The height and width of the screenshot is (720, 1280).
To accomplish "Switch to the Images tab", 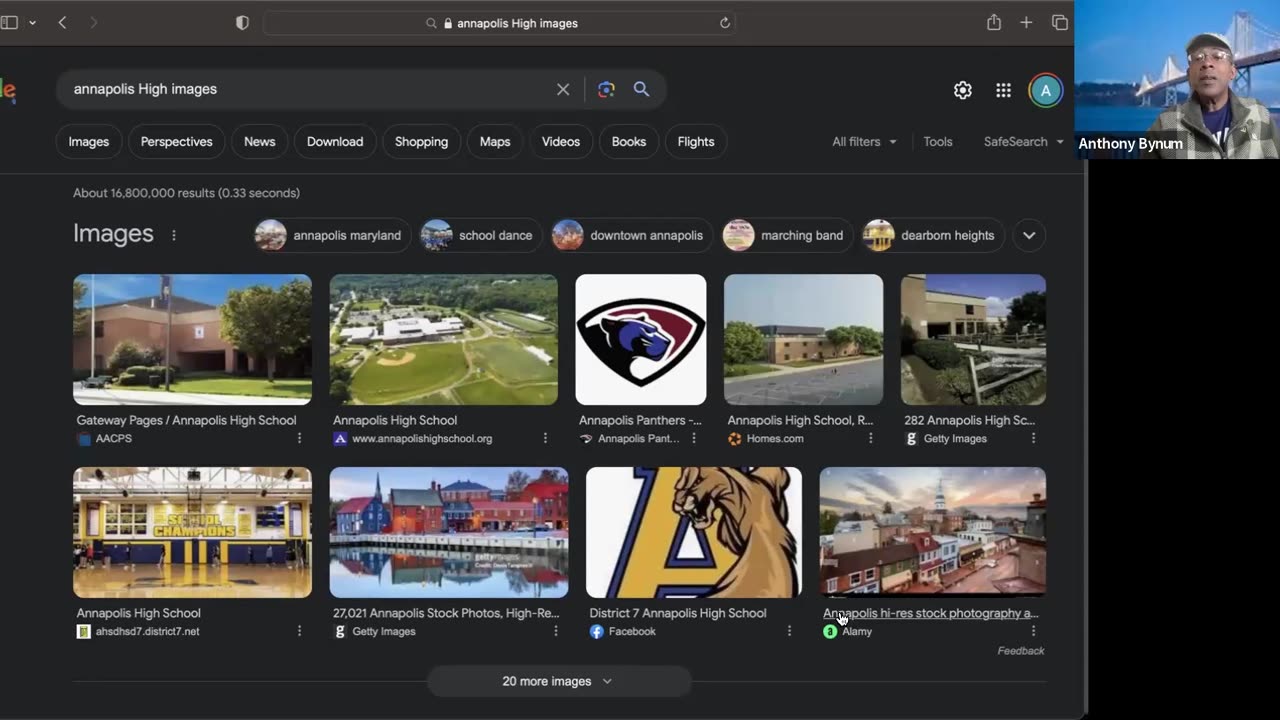I will point(89,142).
